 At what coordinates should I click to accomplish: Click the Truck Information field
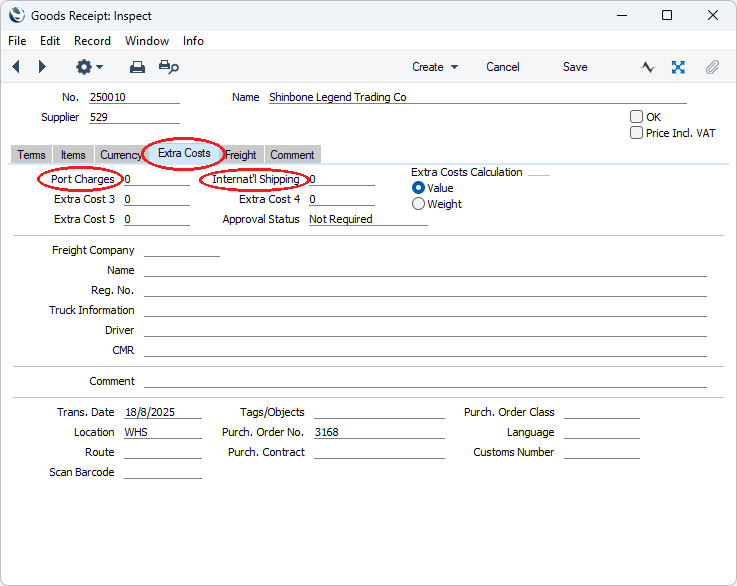[x=425, y=310]
